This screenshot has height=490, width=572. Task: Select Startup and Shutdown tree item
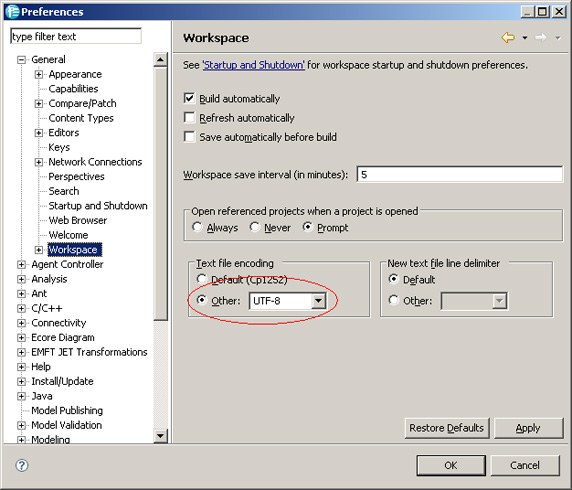(x=98, y=205)
